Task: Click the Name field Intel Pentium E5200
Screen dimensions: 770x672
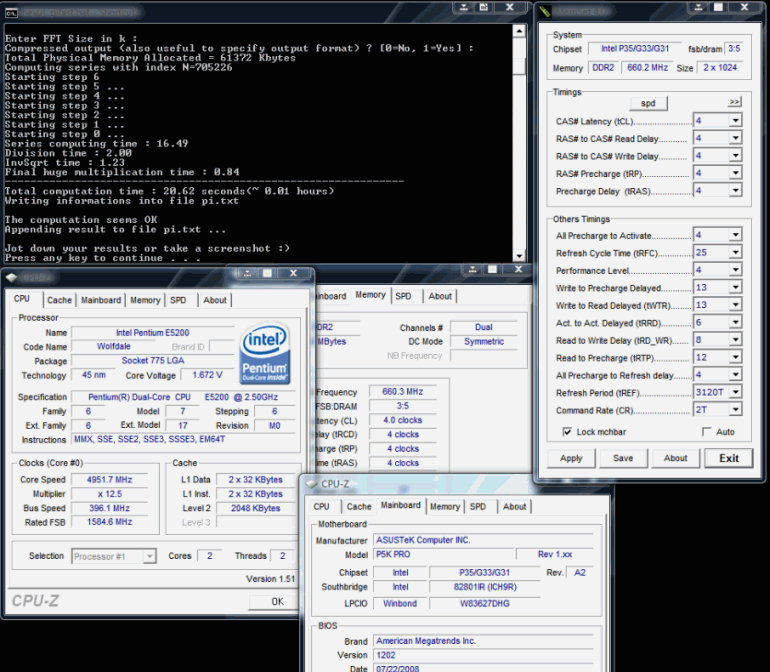Action: tap(153, 333)
